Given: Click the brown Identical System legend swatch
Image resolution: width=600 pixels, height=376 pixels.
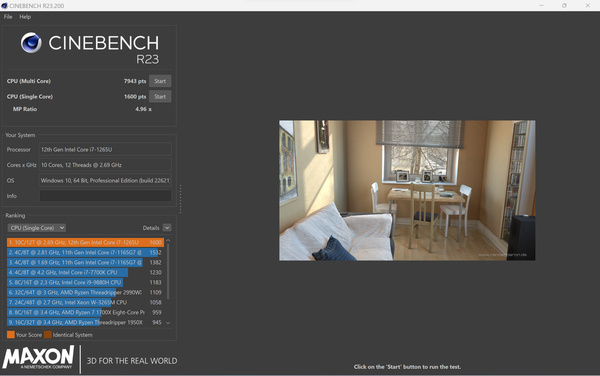Looking at the screenshot, I should [x=47, y=335].
